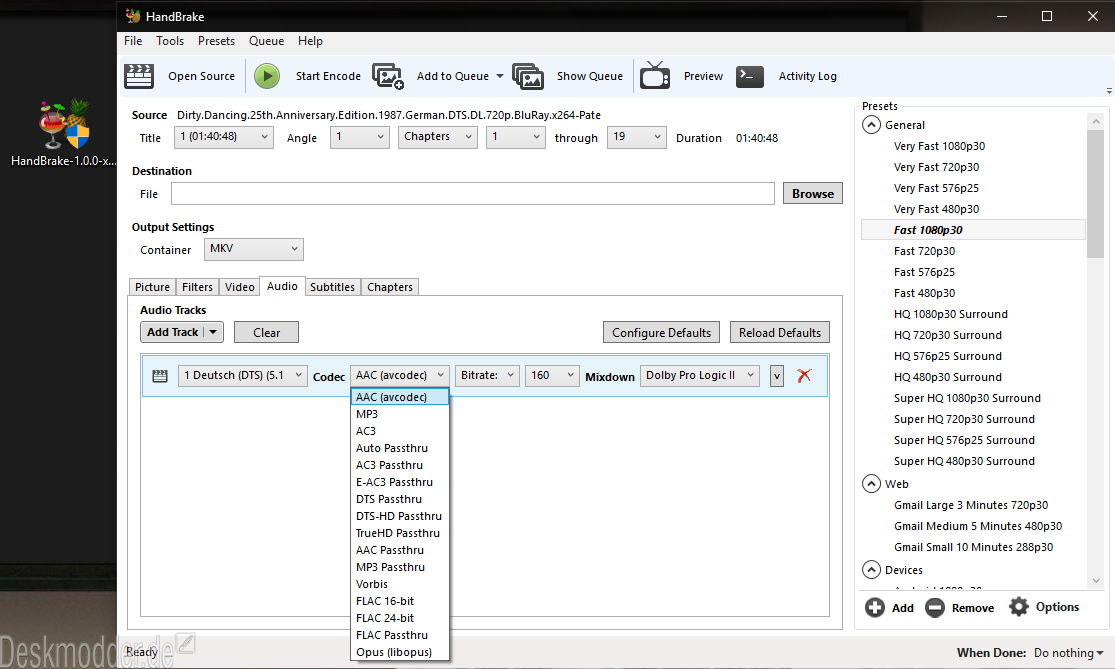
Task: Click the Clear button
Action: (266, 333)
